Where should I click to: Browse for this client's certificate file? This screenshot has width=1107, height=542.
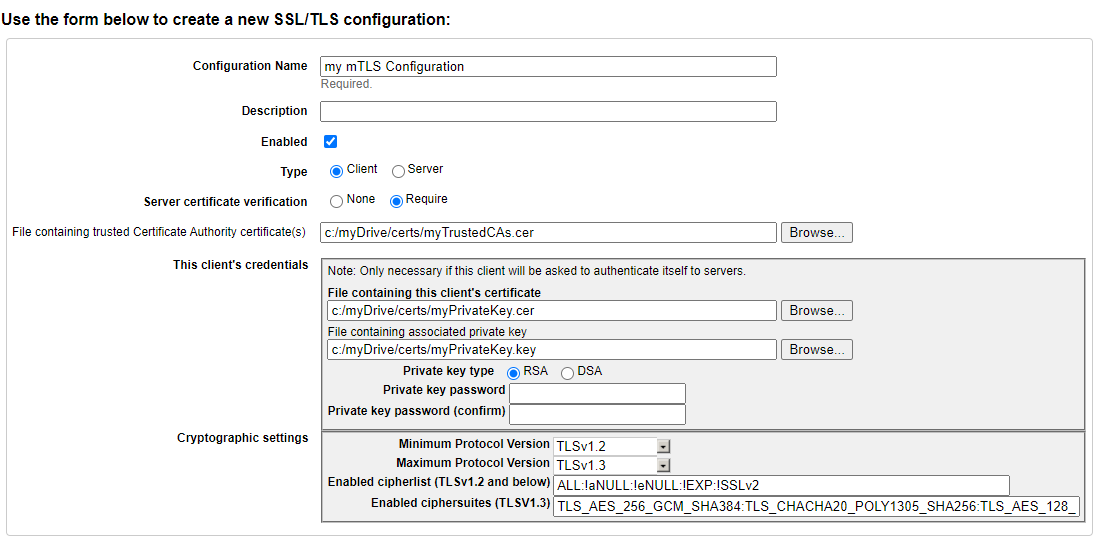point(816,311)
